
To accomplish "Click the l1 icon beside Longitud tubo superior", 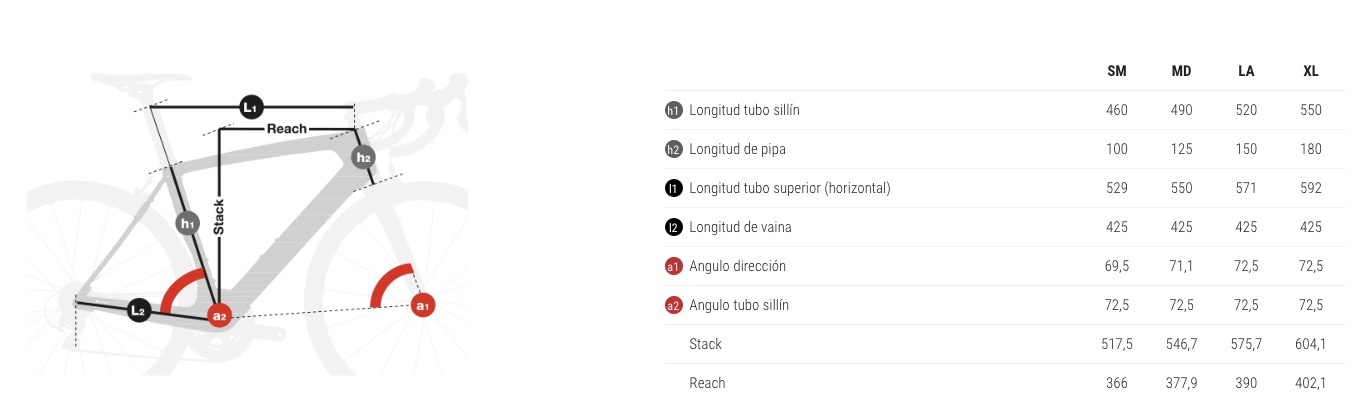I will (x=674, y=188).
